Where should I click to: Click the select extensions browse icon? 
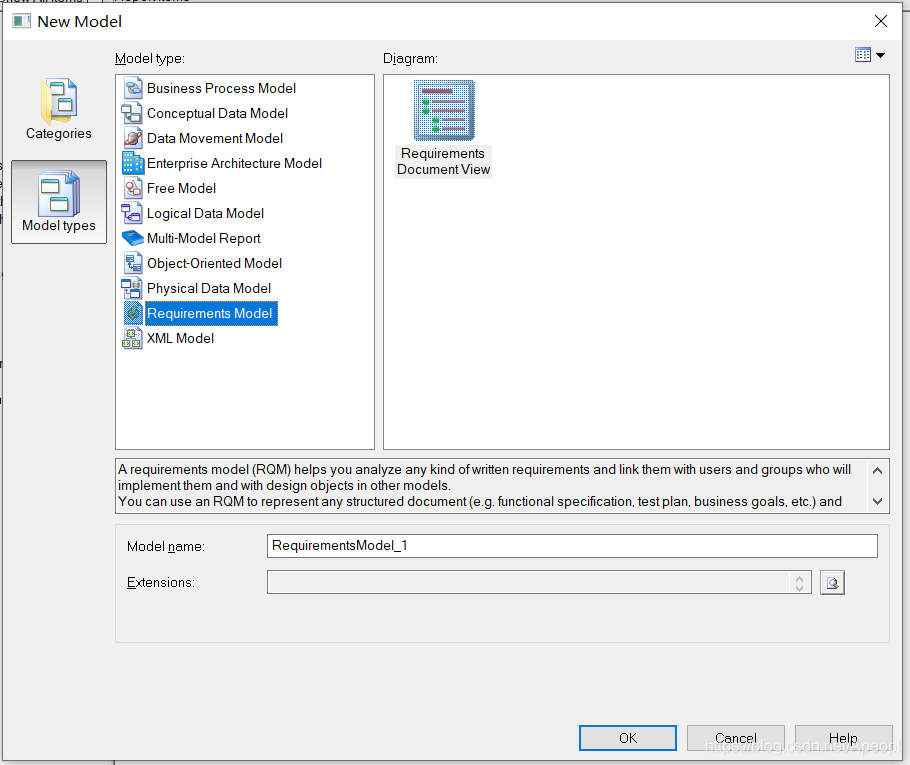tap(832, 583)
